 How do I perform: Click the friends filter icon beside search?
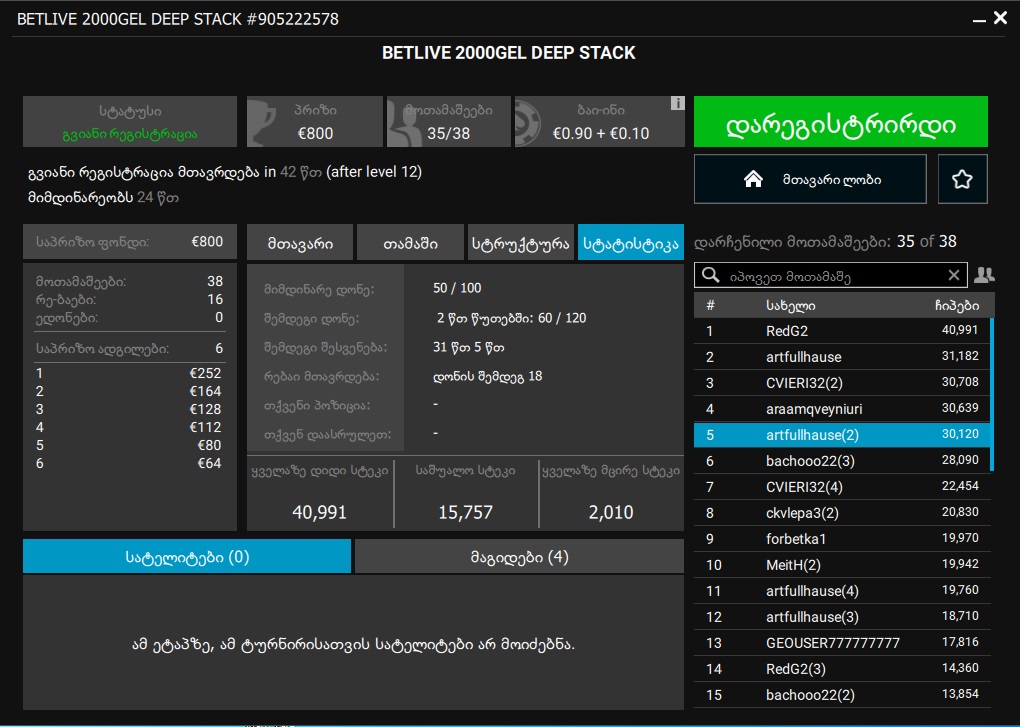point(984,275)
